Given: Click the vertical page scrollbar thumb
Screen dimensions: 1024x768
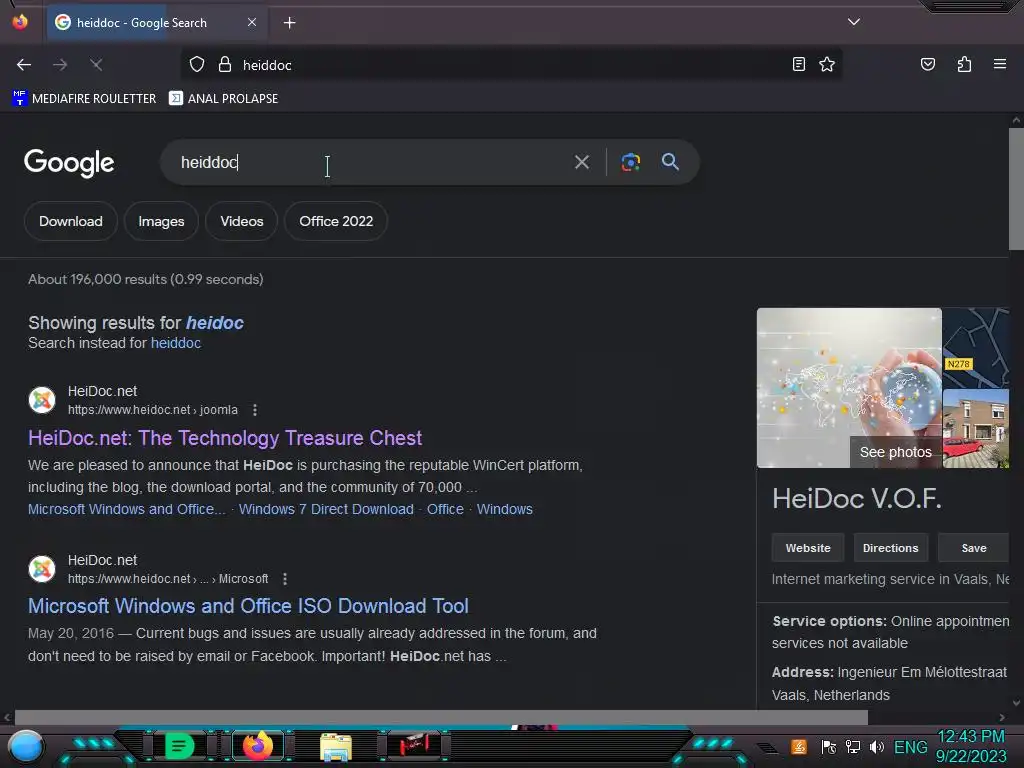Looking at the screenshot, I should (1016, 189).
